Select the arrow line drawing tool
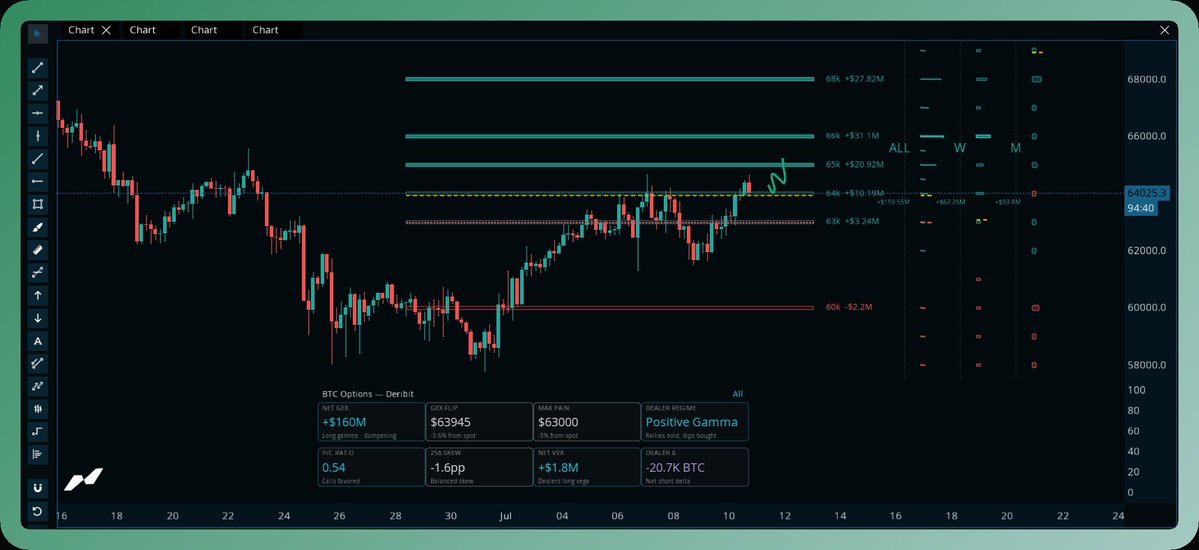The image size is (1199, 550). pos(37,90)
